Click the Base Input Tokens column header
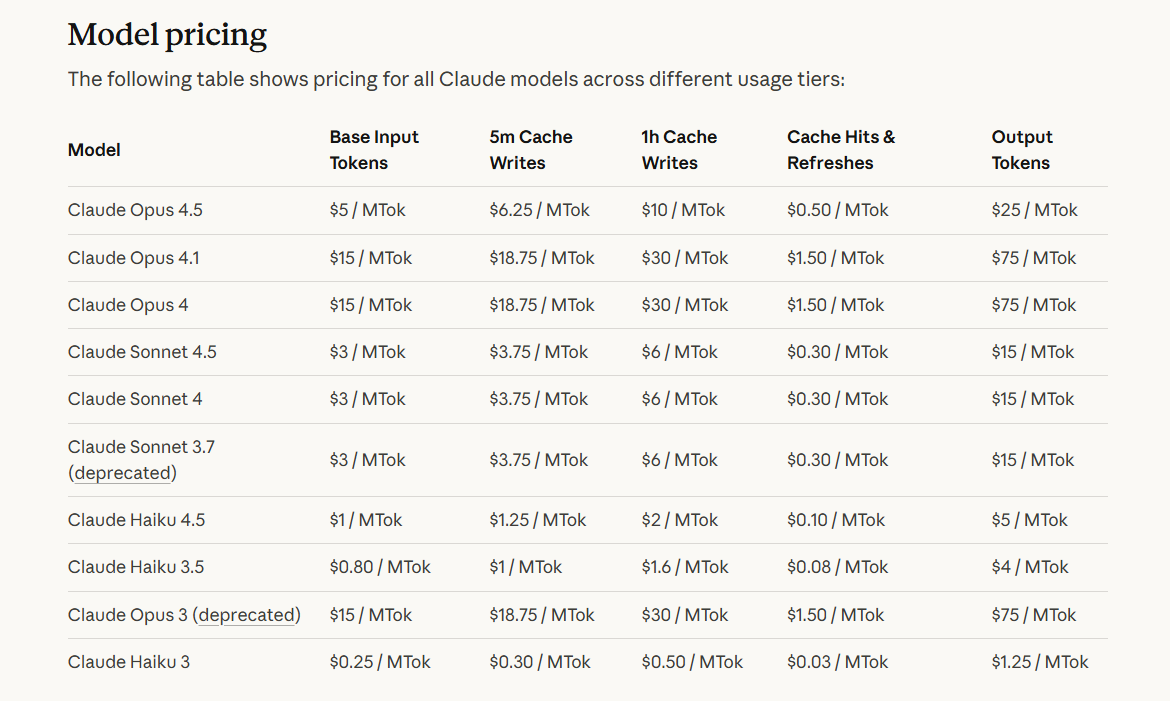Viewport: 1170px width, 701px height. pos(374,150)
